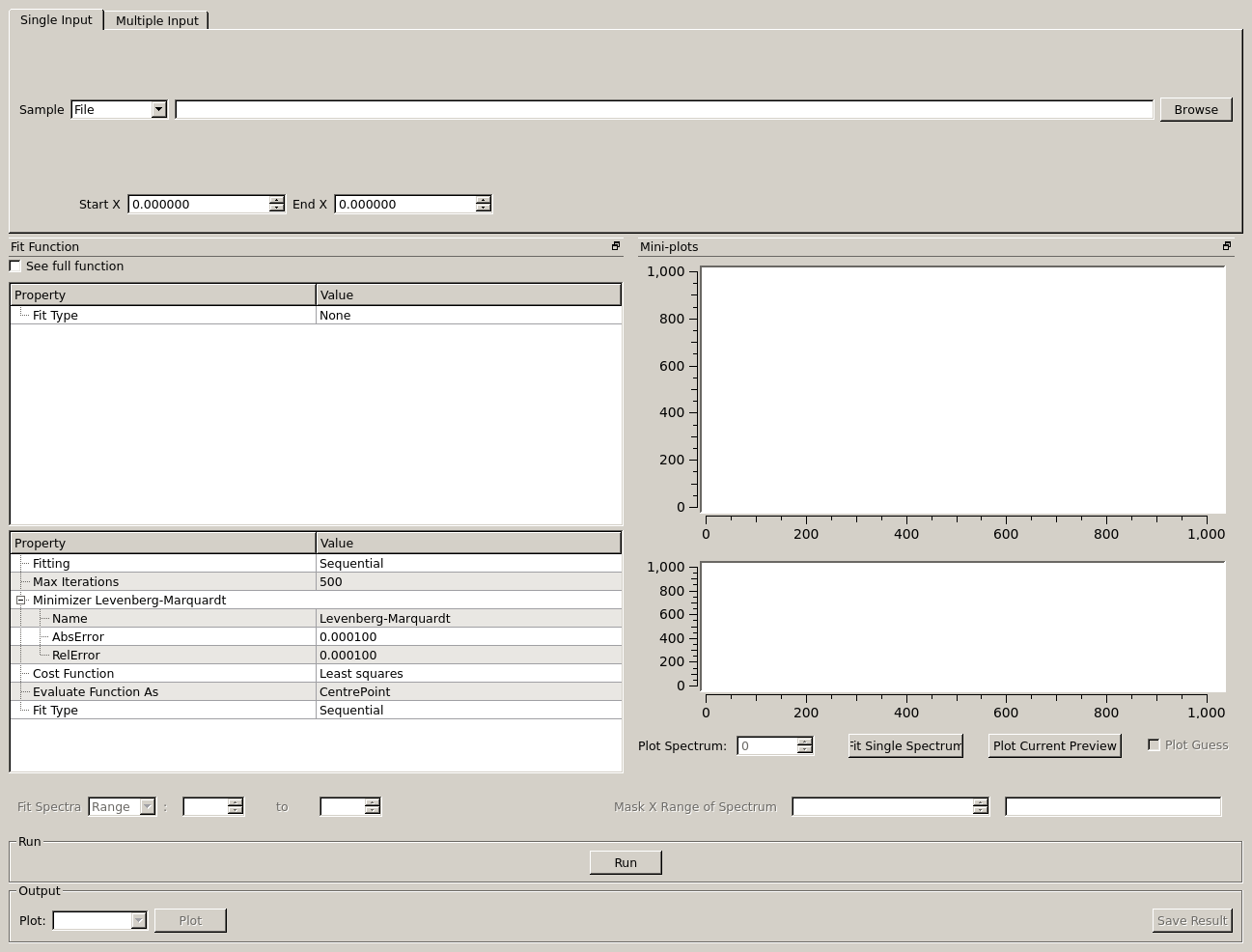Undock the Fit Function panel

[x=616, y=246]
